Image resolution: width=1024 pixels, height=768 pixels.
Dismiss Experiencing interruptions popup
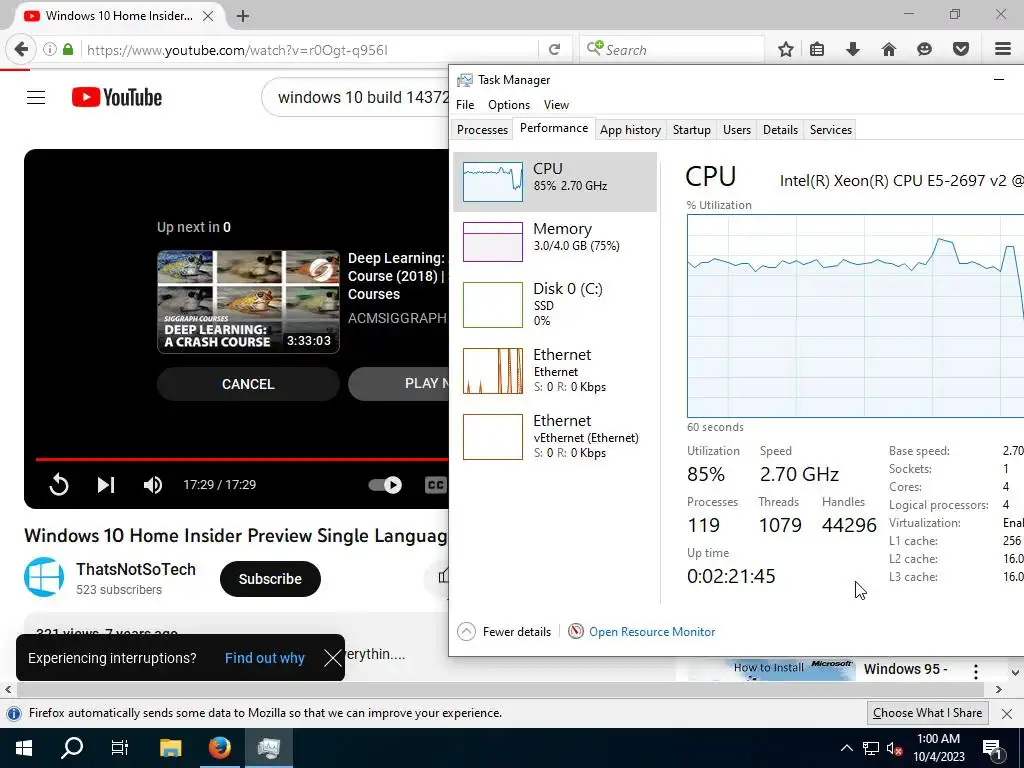pos(332,658)
